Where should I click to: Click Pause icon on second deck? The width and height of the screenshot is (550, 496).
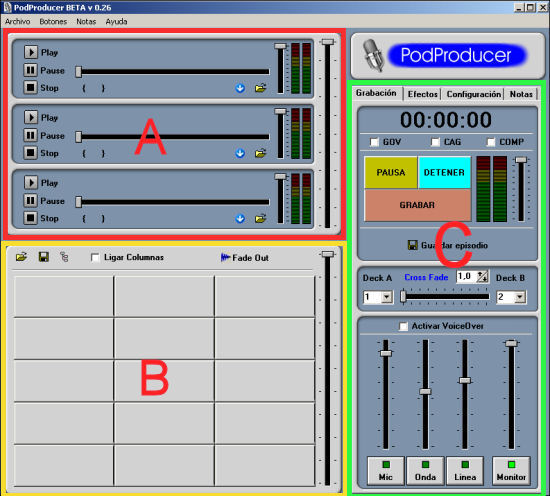[x=31, y=135]
